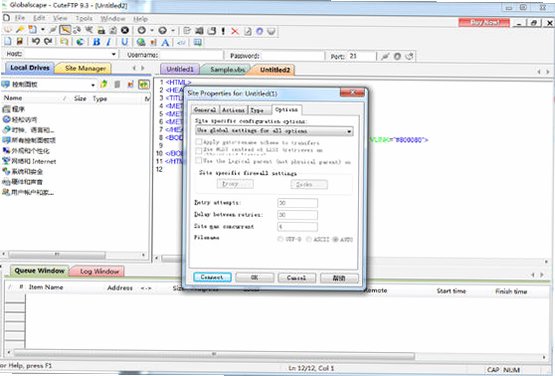Open the Window menu

pos(113,18)
